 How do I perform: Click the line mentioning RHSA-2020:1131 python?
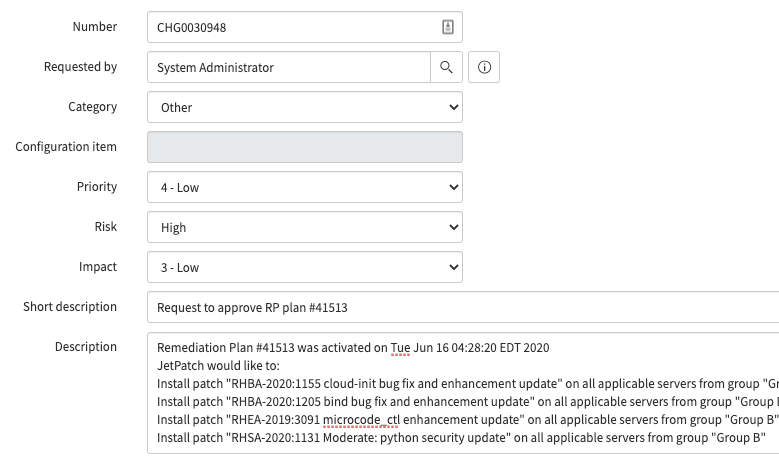tap(461, 438)
